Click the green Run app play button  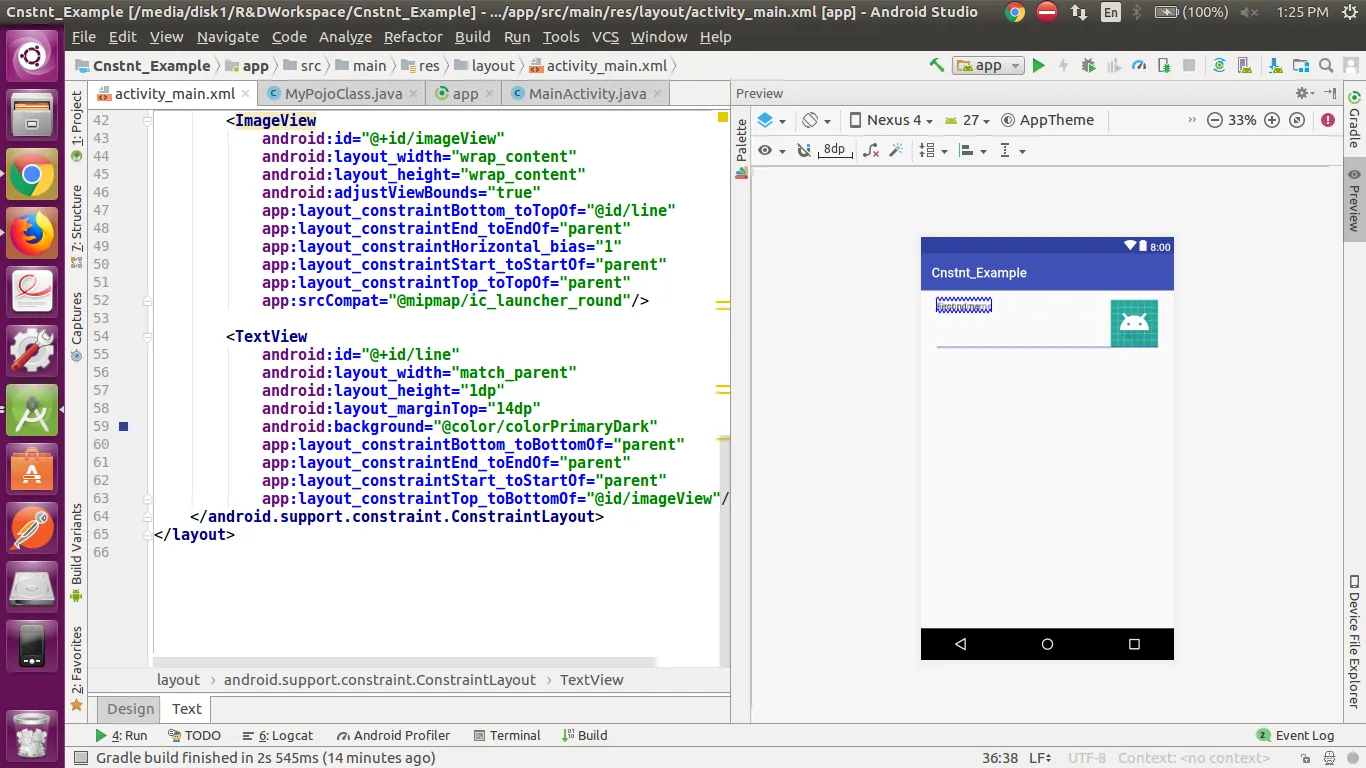1038,66
